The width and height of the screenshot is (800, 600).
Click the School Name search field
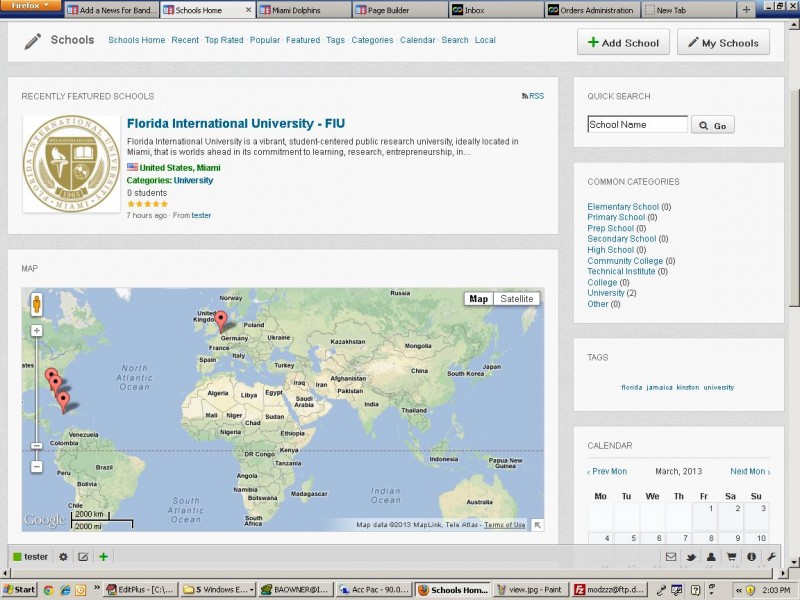(x=638, y=124)
